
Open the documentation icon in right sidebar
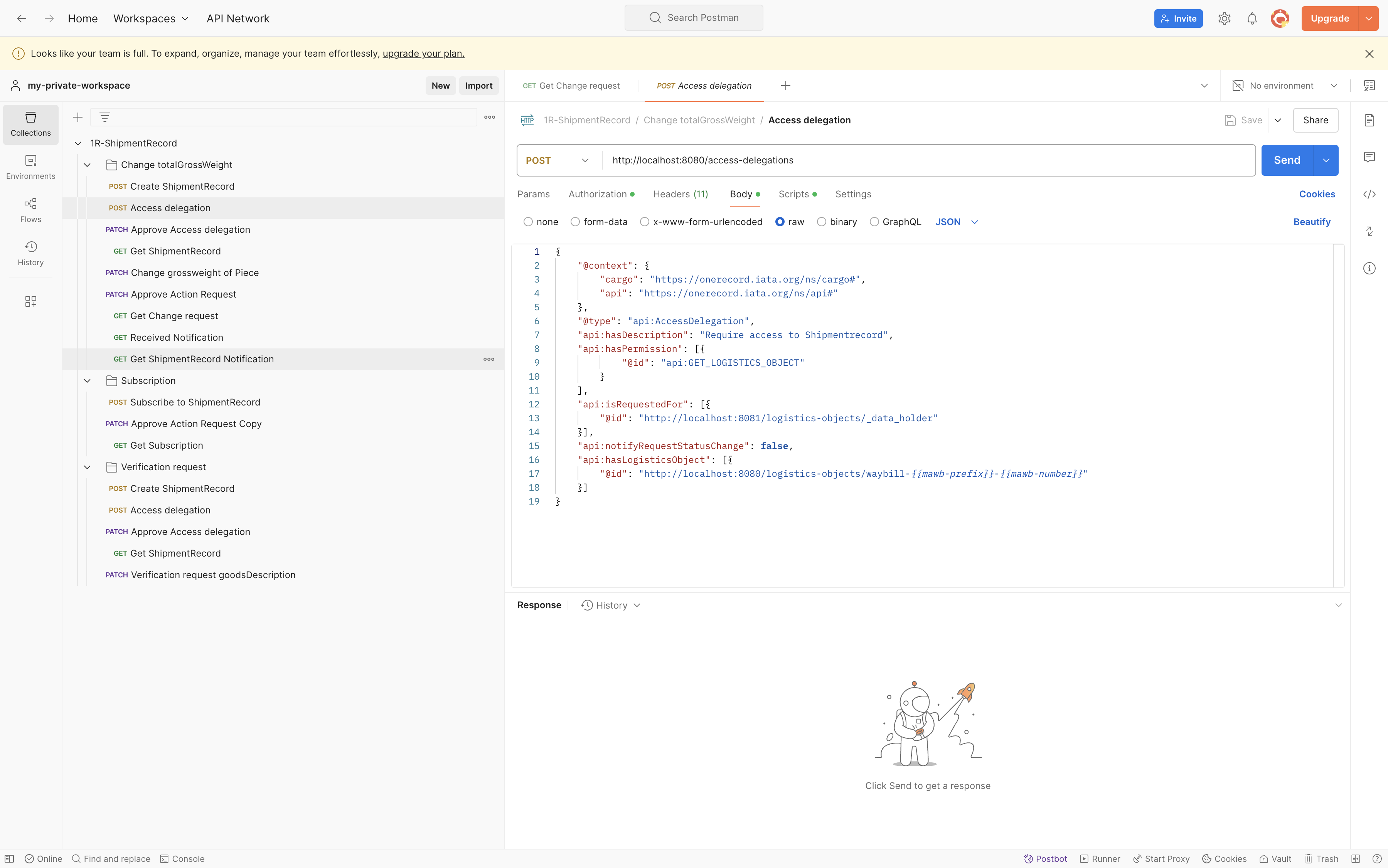1369,120
